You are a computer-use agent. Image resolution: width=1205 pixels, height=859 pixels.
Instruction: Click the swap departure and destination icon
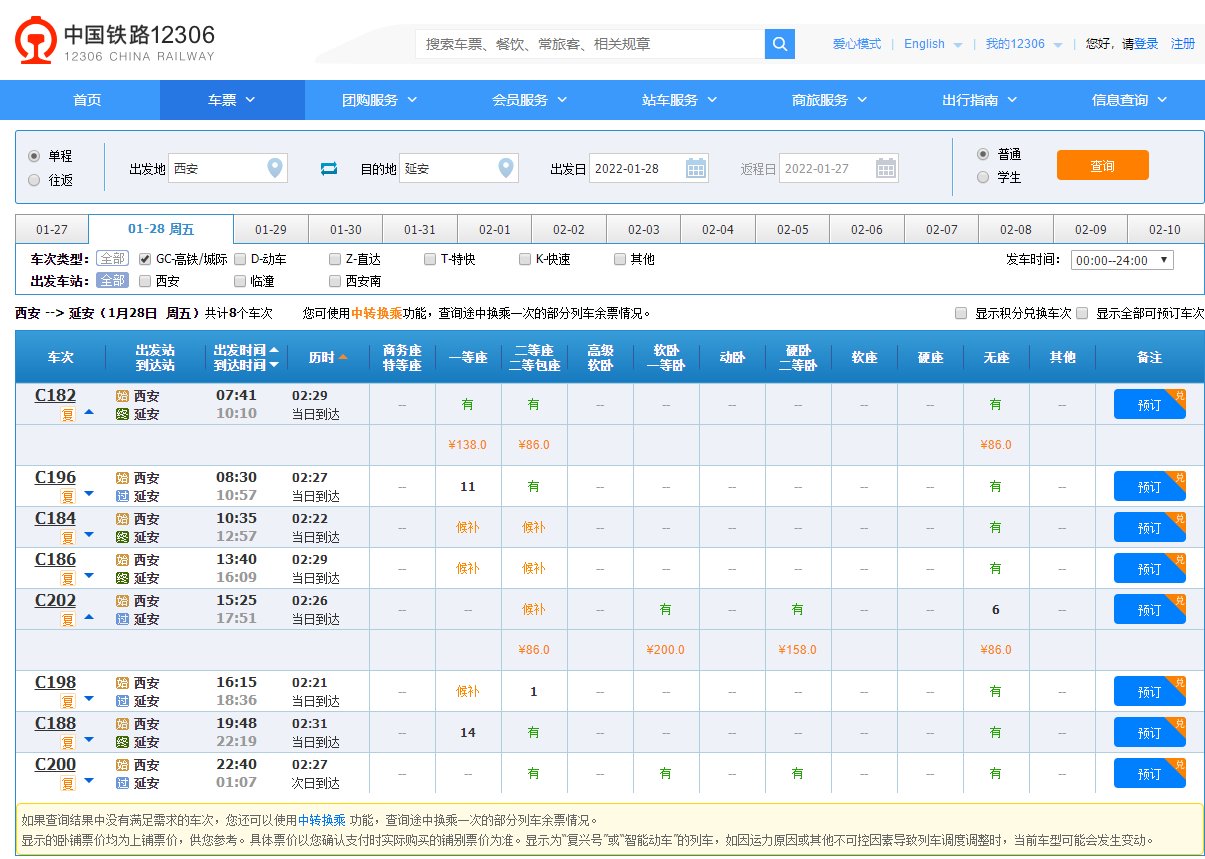[x=329, y=169]
